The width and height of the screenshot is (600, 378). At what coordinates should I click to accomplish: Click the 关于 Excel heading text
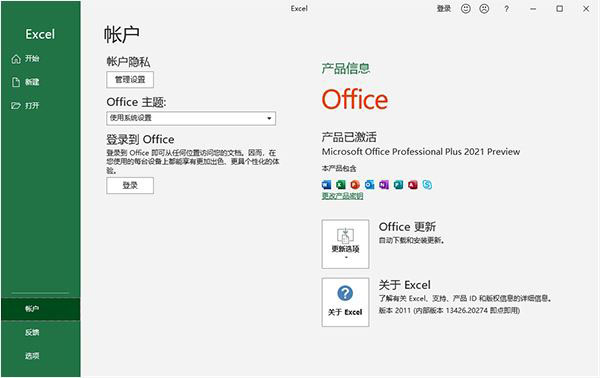click(x=404, y=285)
